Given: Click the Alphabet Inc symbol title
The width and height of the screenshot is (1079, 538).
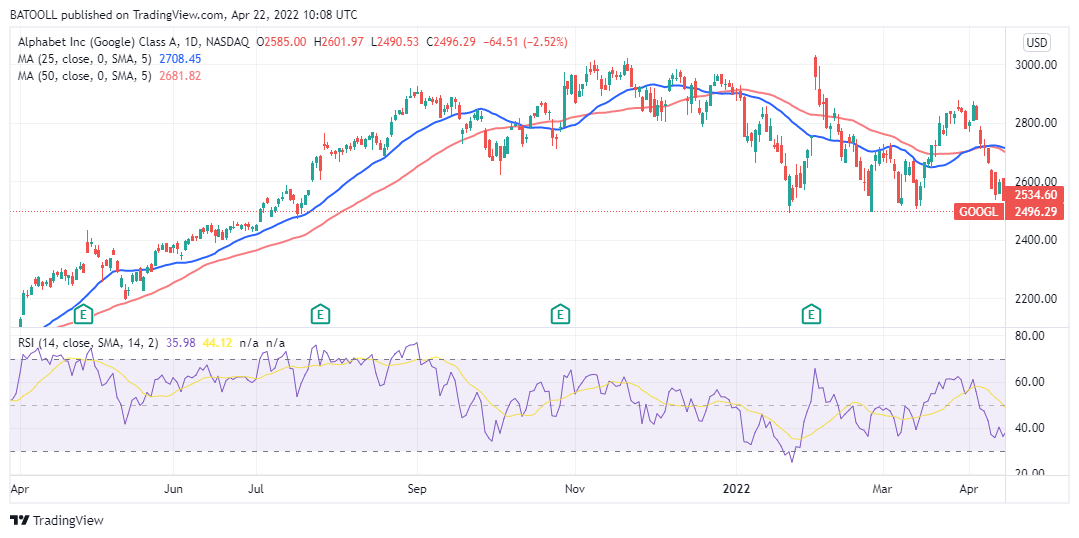Looking at the screenshot, I should tap(133, 42).
